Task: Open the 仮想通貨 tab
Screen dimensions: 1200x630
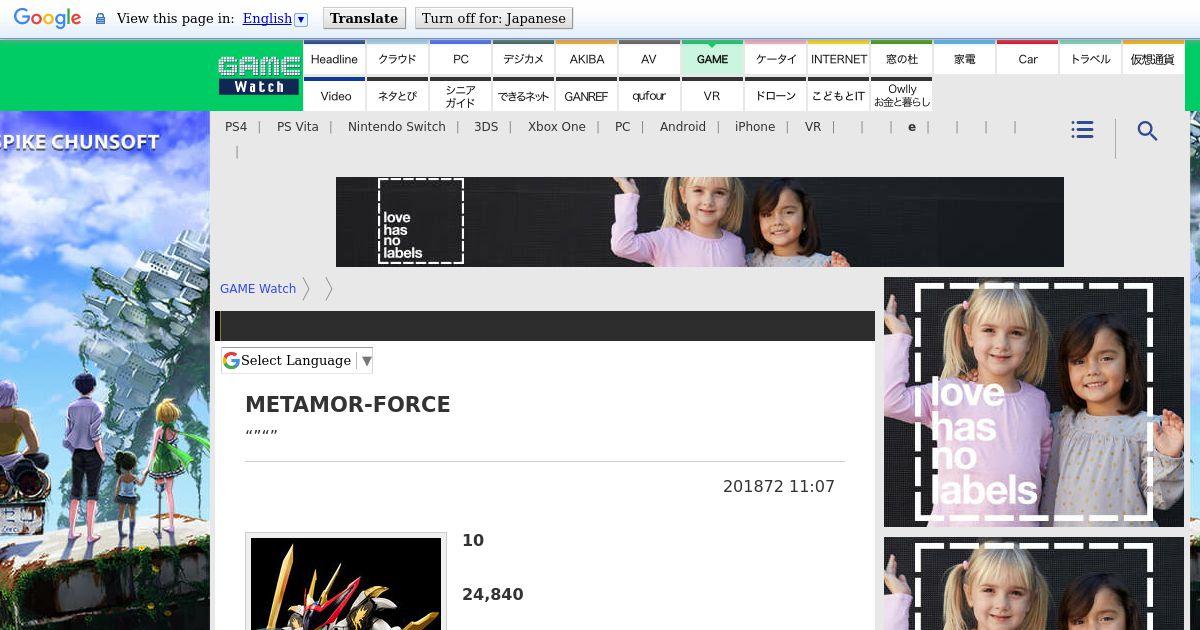Action: click(1153, 58)
